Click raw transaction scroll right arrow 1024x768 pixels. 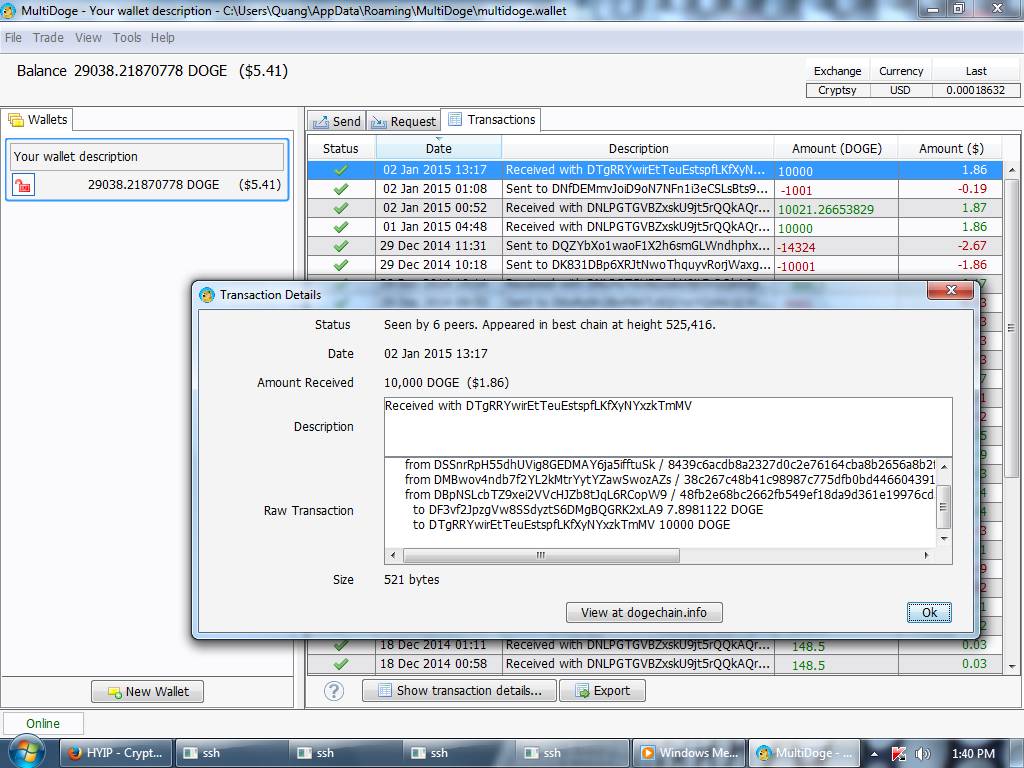927,556
